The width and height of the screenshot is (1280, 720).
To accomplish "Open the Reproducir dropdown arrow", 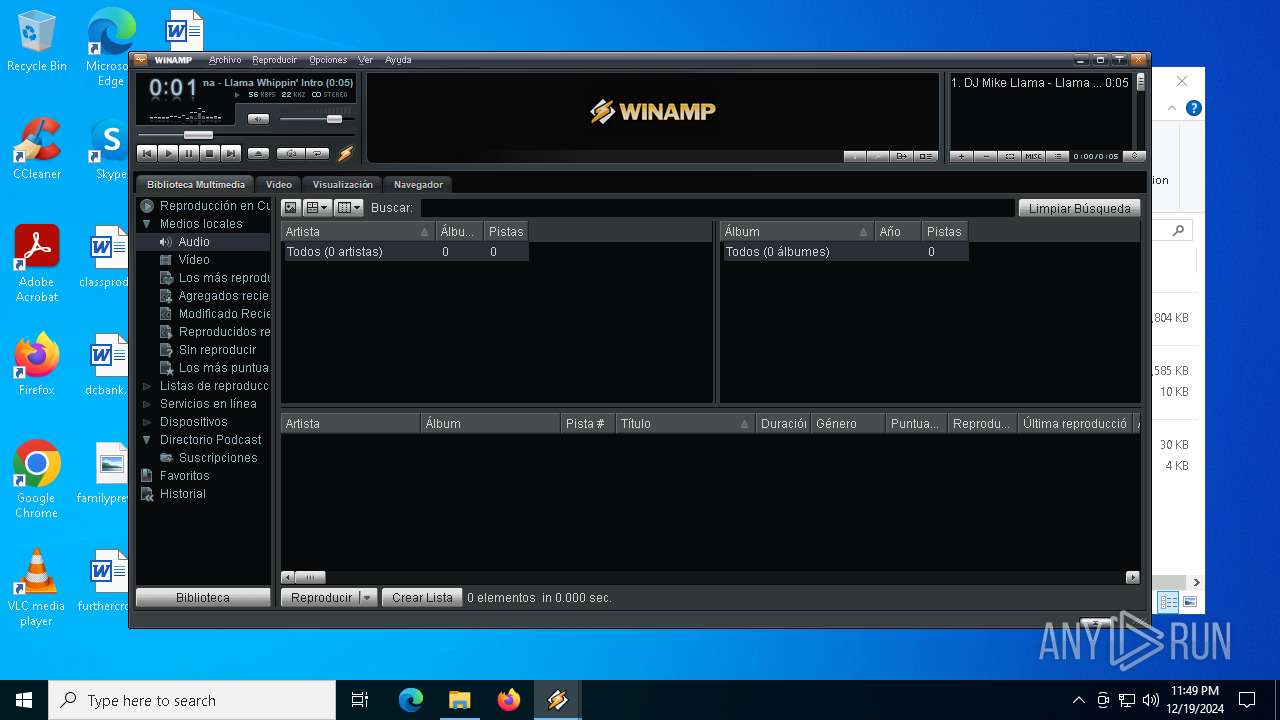I will pos(367,598).
